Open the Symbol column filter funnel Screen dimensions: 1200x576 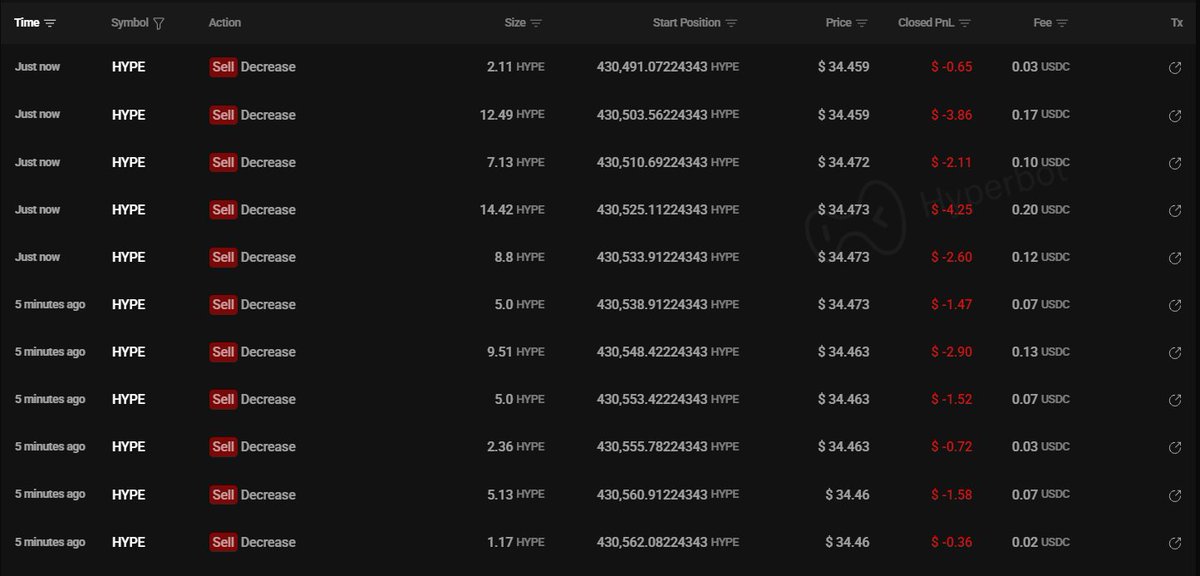point(159,23)
